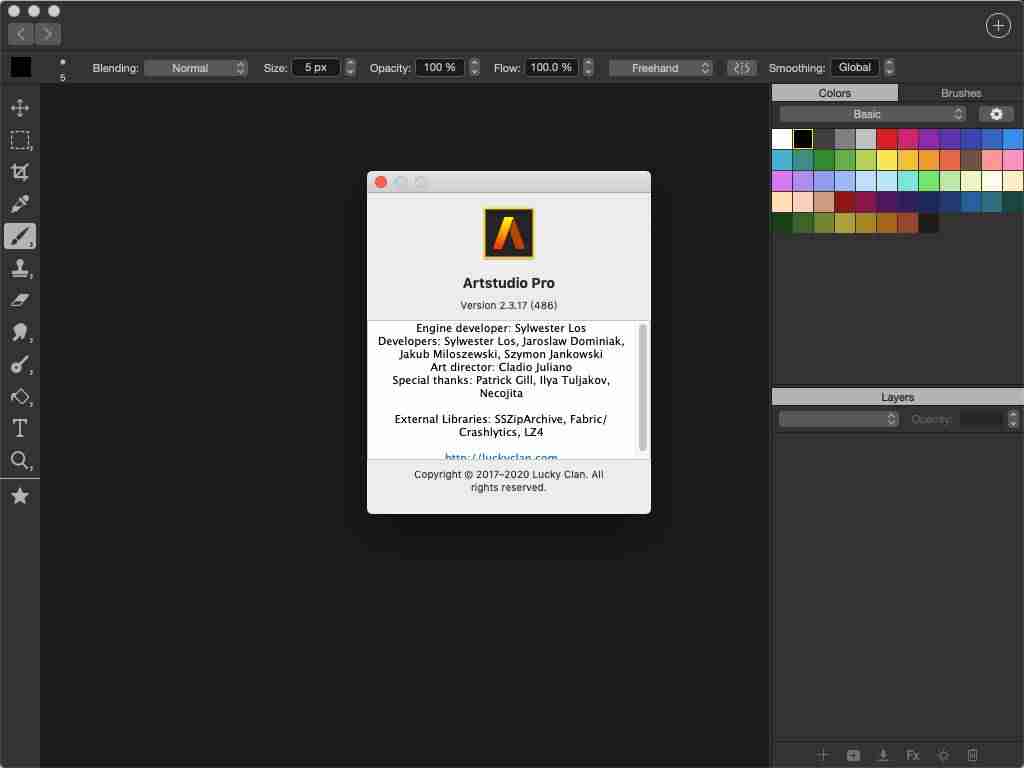The width and height of the screenshot is (1024, 768).
Task: Open the layer blend mode dropdown
Action: [x=839, y=419]
